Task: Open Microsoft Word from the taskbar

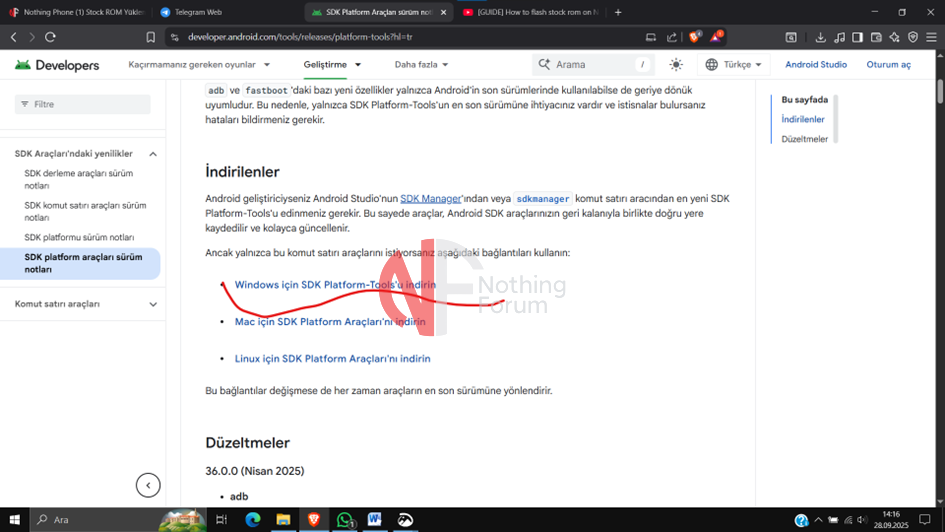Action: (375, 520)
